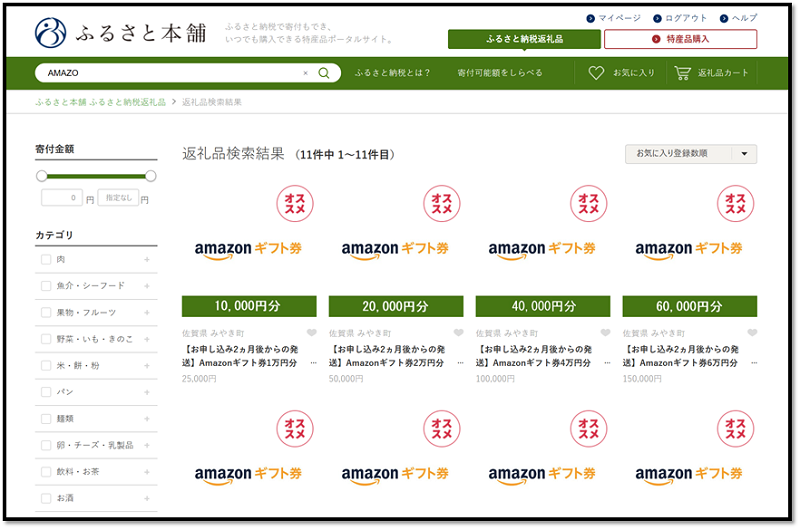
Task: Click the マイページ bullet icon
Action: click(x=590, y=18)
